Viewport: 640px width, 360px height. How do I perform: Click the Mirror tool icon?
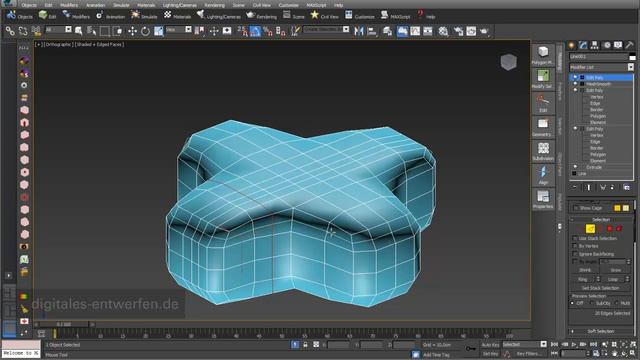(359, 31)
